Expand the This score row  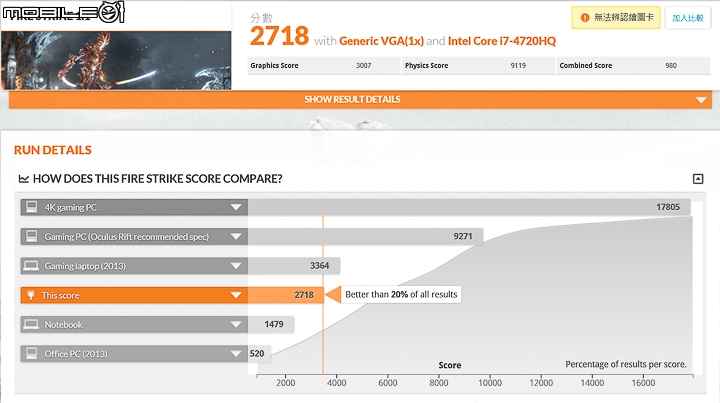(236, 295)
